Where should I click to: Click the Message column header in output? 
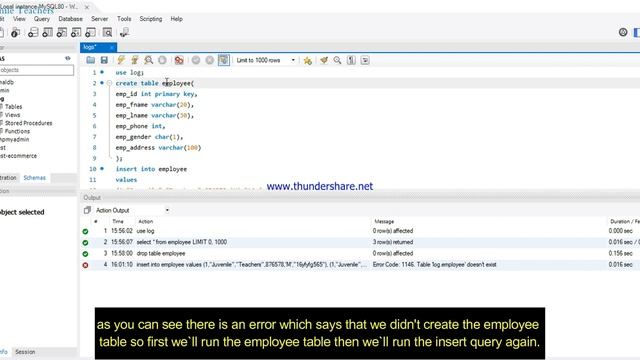(x=384, y=221)
